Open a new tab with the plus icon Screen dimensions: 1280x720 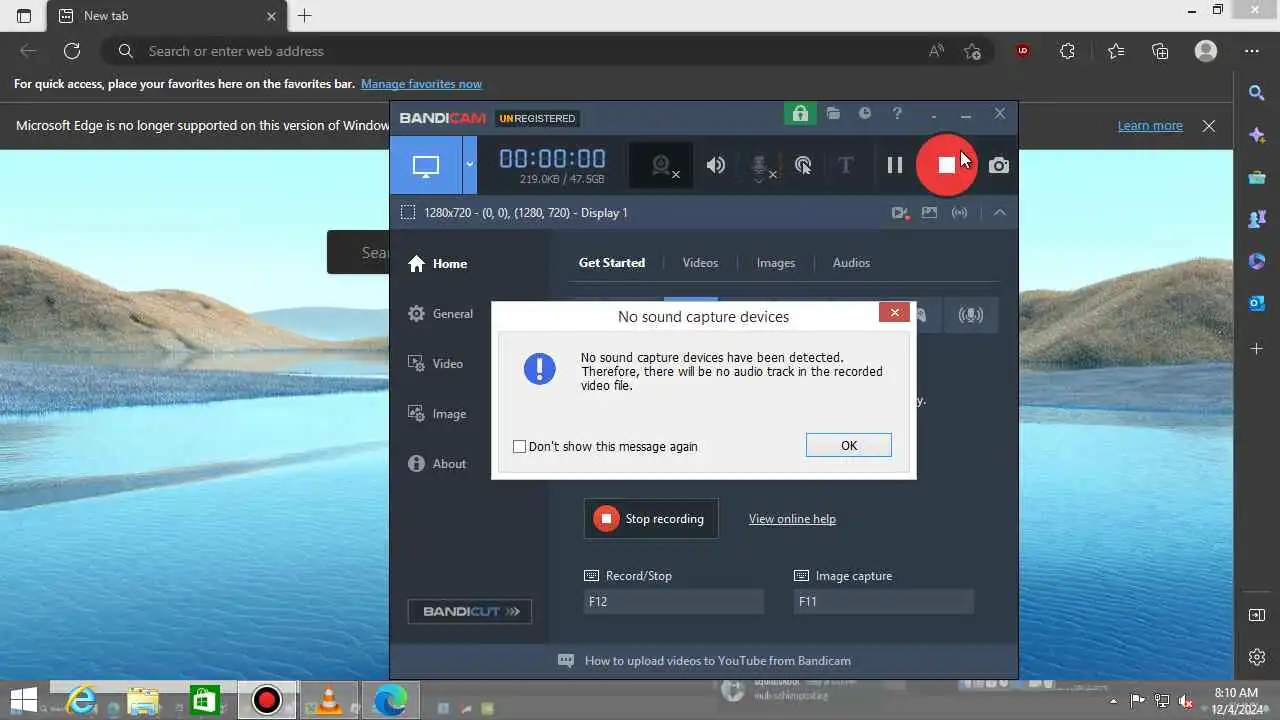click(x=305, y=16)
